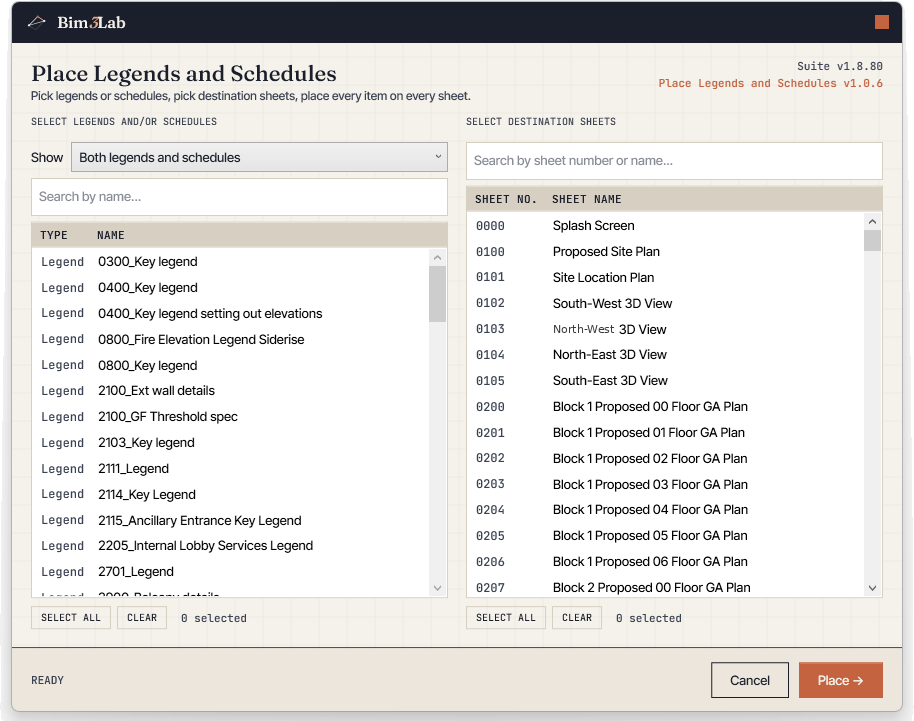This screenshot has width=914, height=721.
Task: Click the SHEET NO. column header
Action: [506, 199]
